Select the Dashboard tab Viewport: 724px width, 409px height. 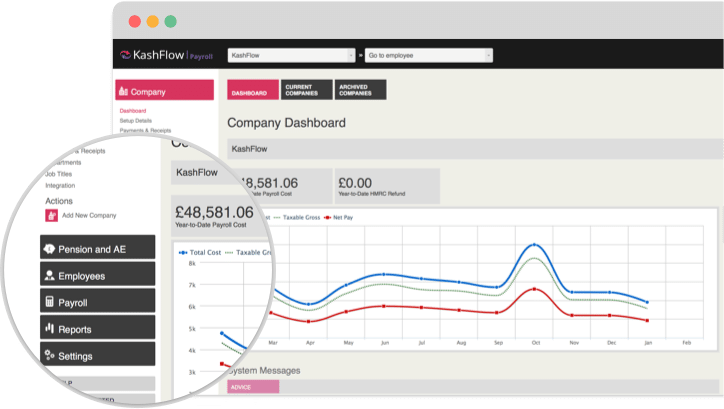pyautogui.click(x=250, y=91)
